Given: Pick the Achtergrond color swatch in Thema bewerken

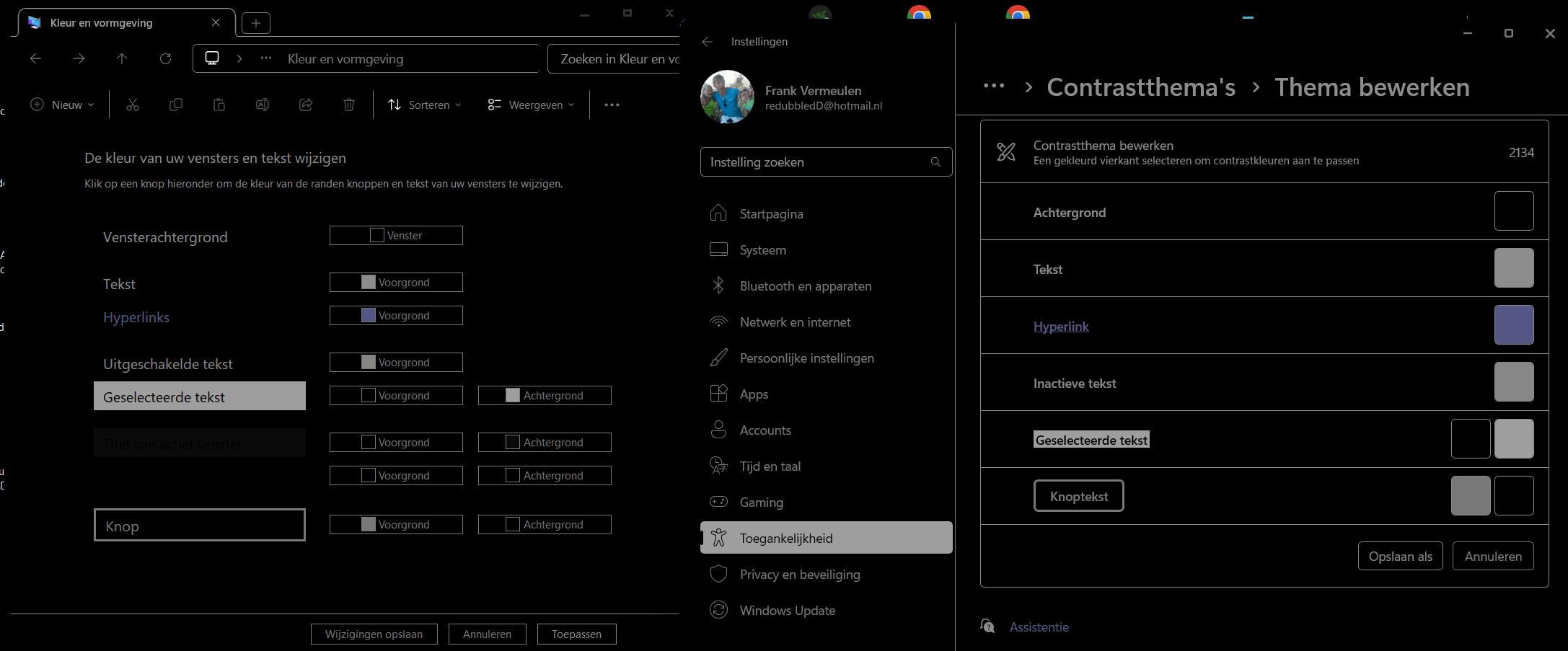Looking at the screenshot, I should pyautogui.click(x=1514, y=211).
